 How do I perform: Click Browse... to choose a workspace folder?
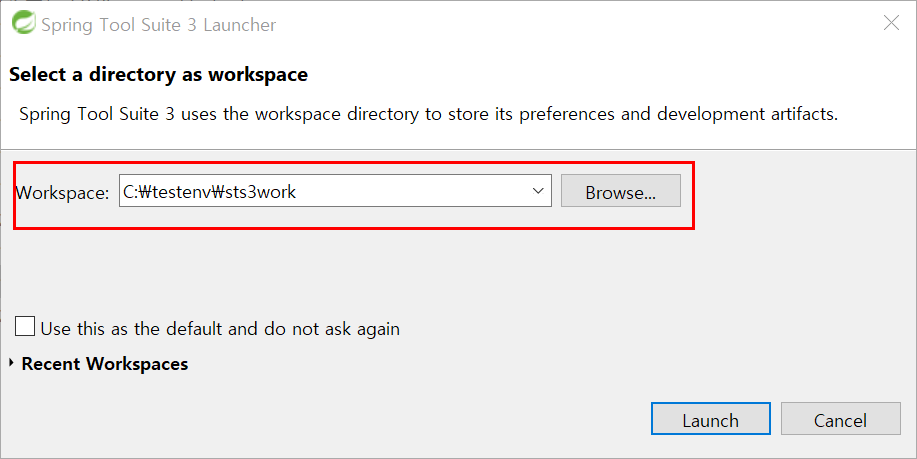[x=620, y=191]
